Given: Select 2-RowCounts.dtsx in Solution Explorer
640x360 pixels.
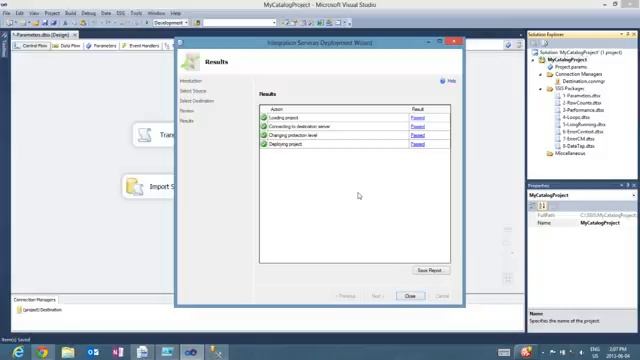Looking at the screenshot, I should 582,103.
